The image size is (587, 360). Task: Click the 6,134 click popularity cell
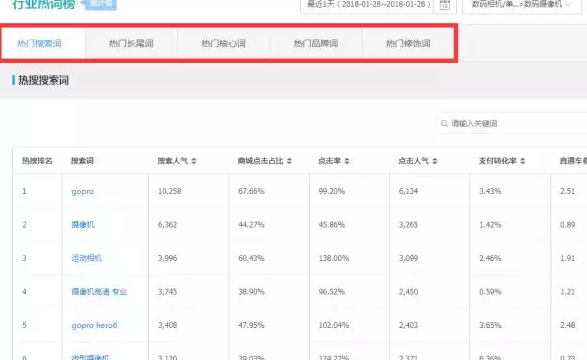pyautogui.click(x=408, y=191)
